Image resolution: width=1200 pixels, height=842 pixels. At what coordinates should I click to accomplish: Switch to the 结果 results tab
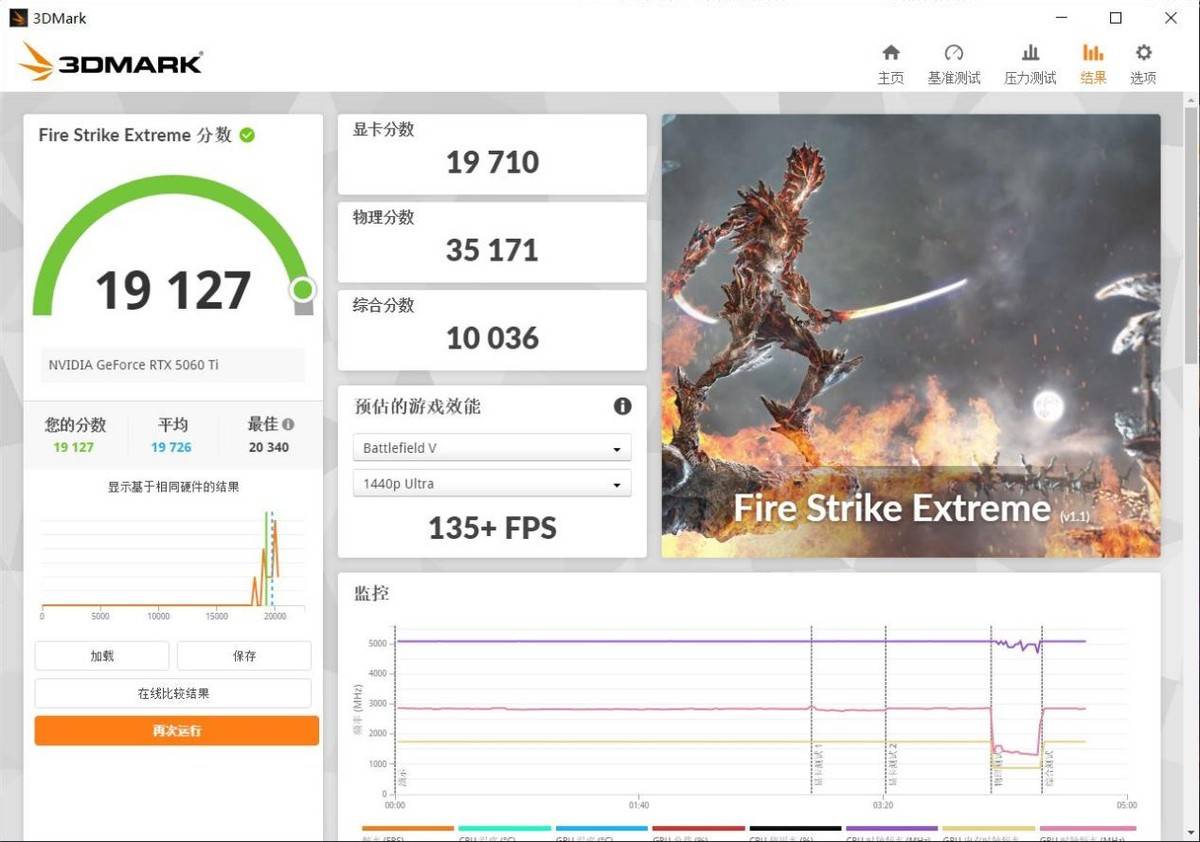click(1093, 64)
